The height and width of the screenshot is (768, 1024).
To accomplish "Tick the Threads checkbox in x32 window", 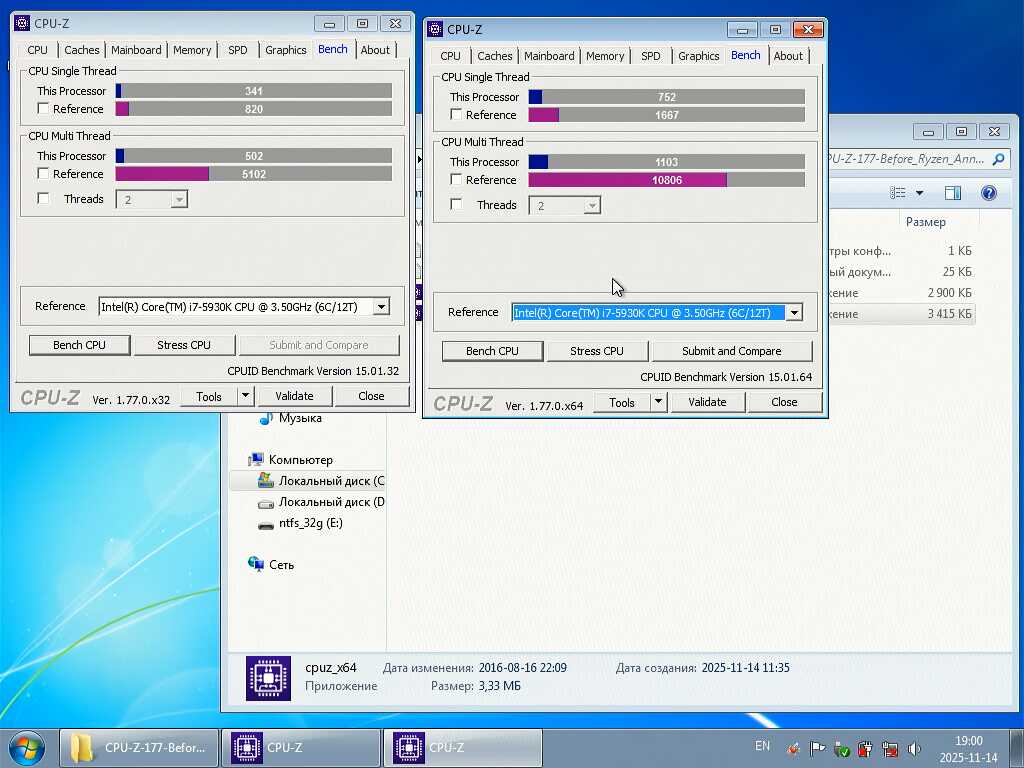I will [x=43, y=199].
